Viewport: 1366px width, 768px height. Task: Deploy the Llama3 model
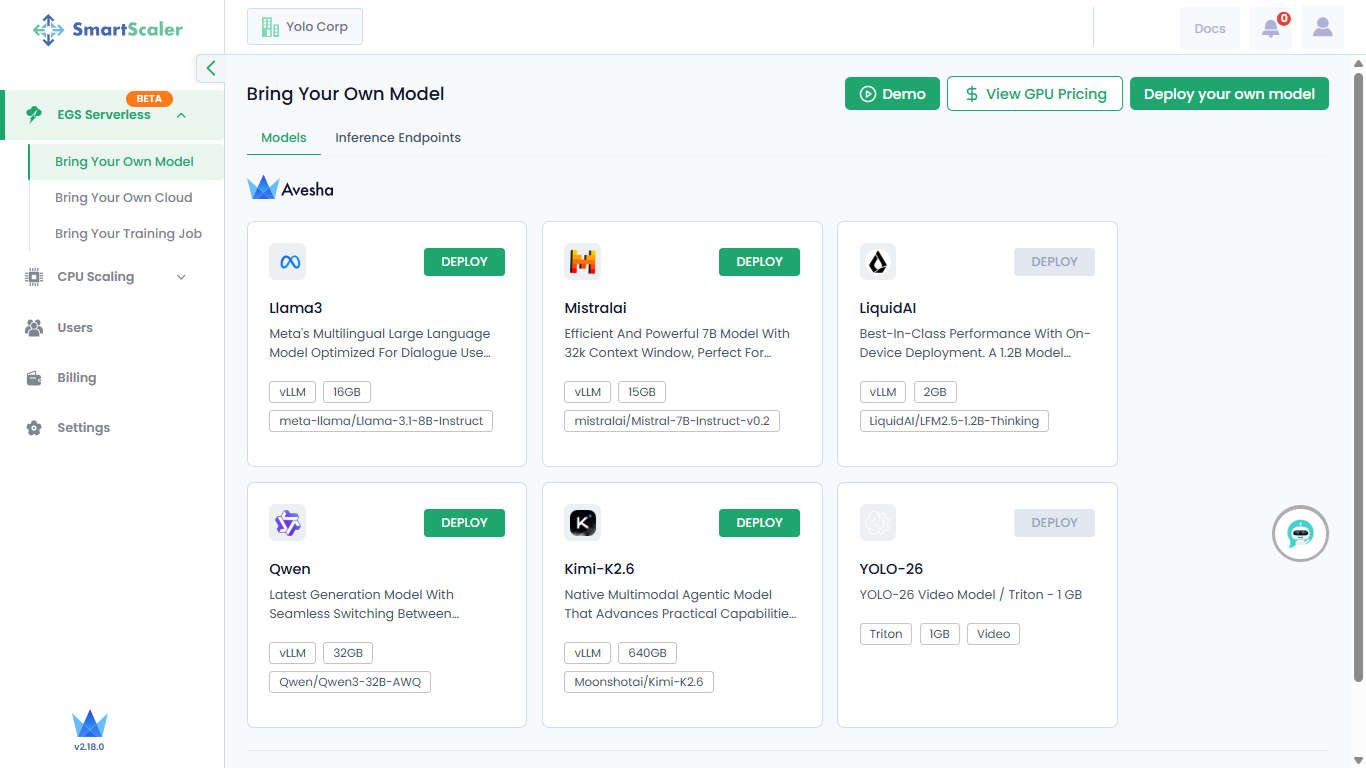(x=464, y=262)
